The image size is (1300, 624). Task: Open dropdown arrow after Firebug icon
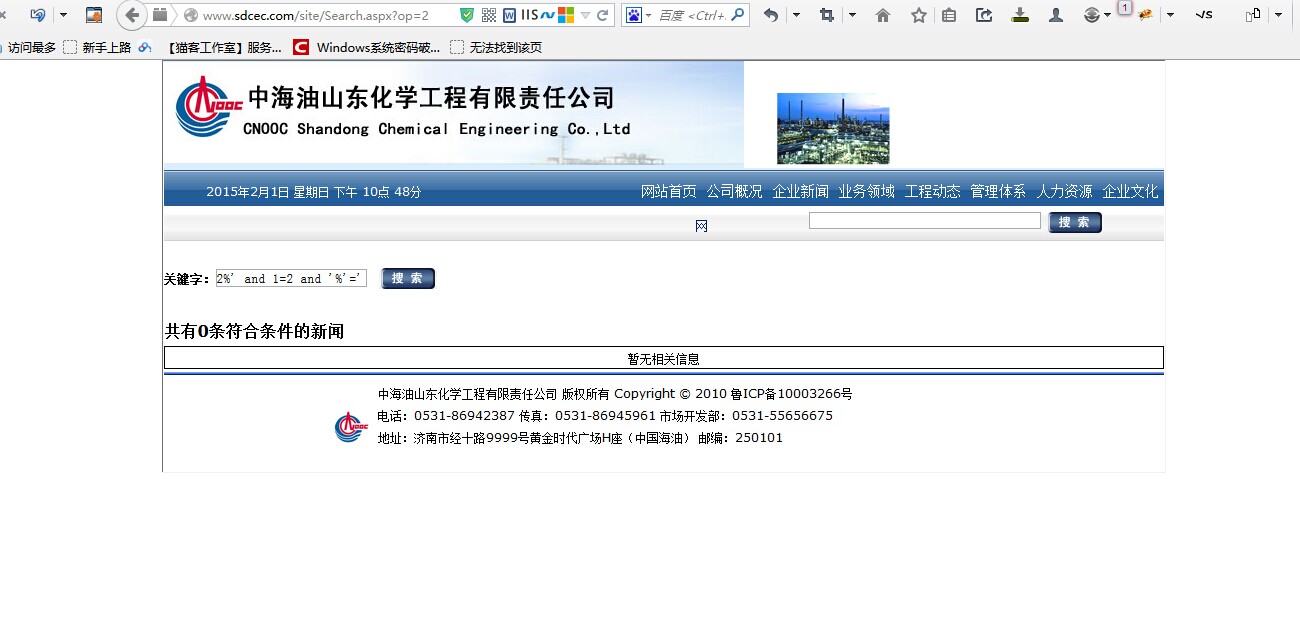tap(1170, 15)
